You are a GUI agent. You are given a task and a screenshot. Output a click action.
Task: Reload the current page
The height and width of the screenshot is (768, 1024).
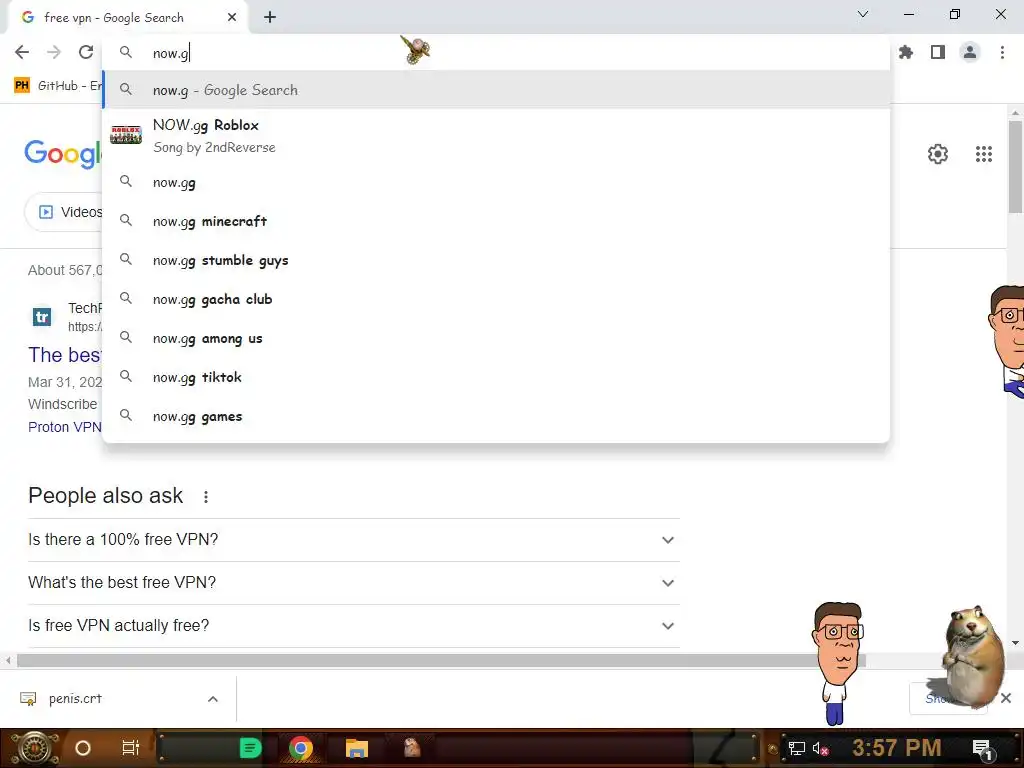click(x=86, y=52)
